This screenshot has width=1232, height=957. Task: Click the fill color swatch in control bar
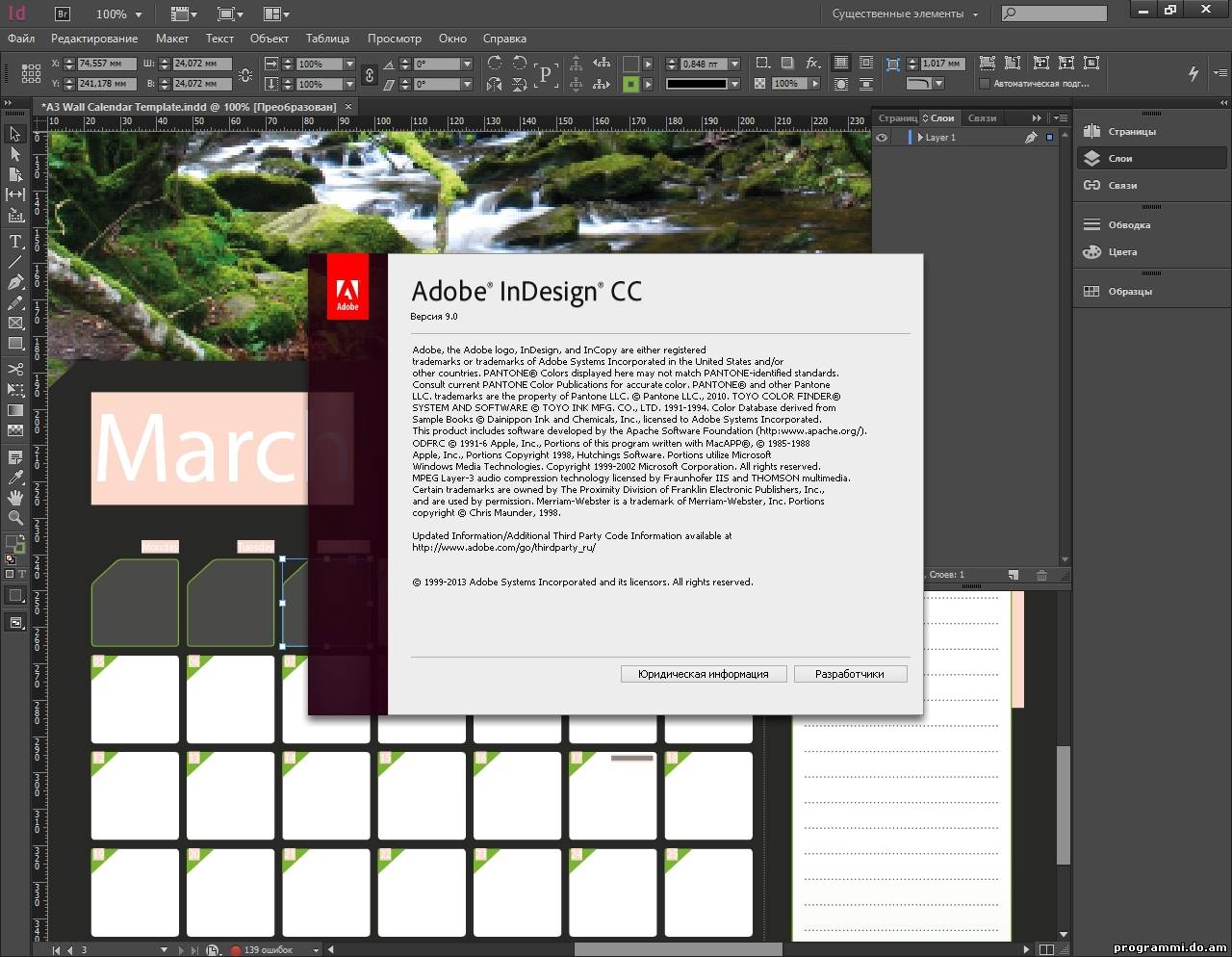pyautogui.click(x=630, y=64)
